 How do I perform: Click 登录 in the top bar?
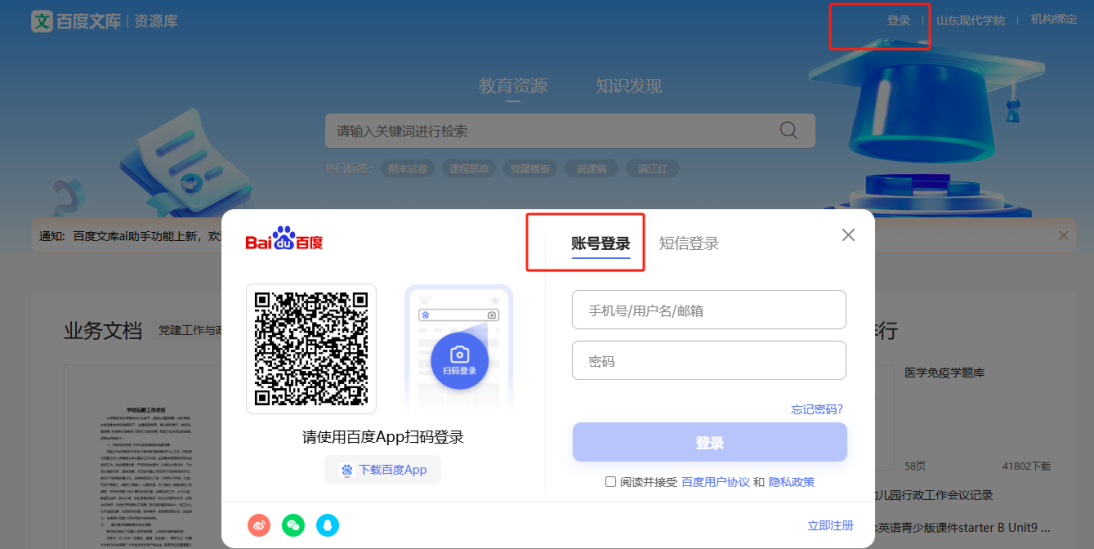[x=899, y=21]
